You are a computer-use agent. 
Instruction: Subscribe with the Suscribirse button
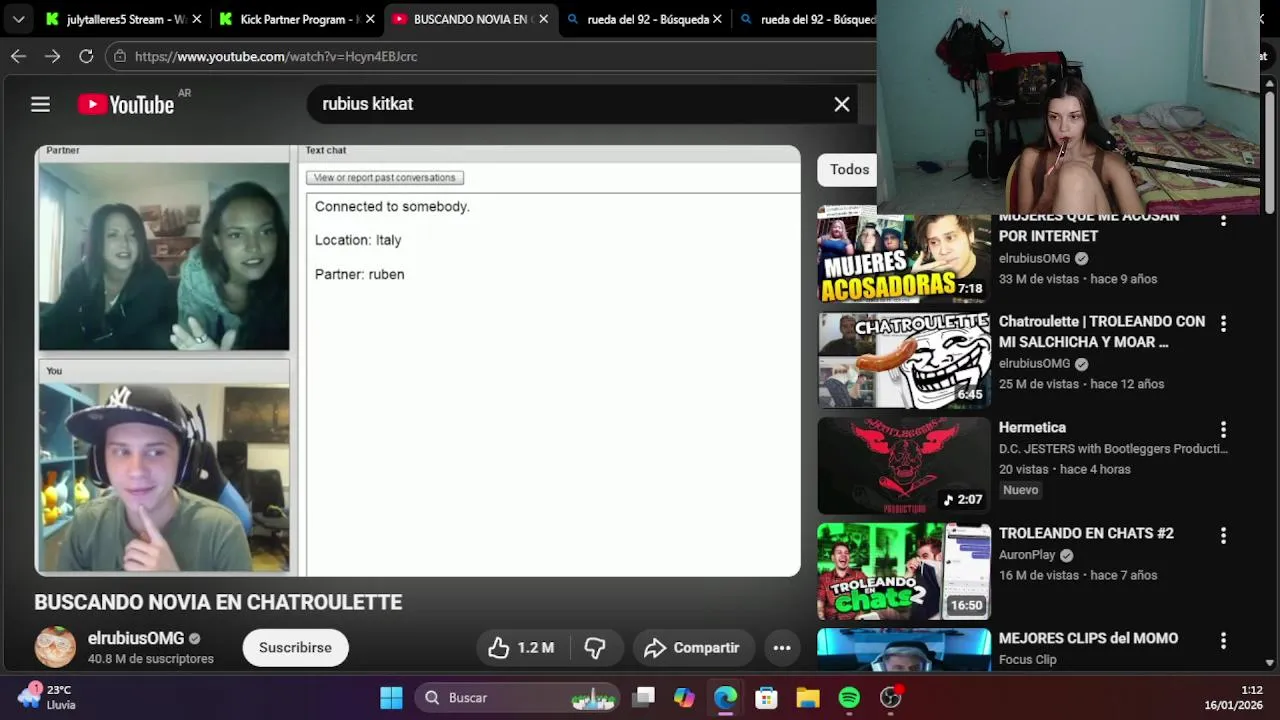295,648
